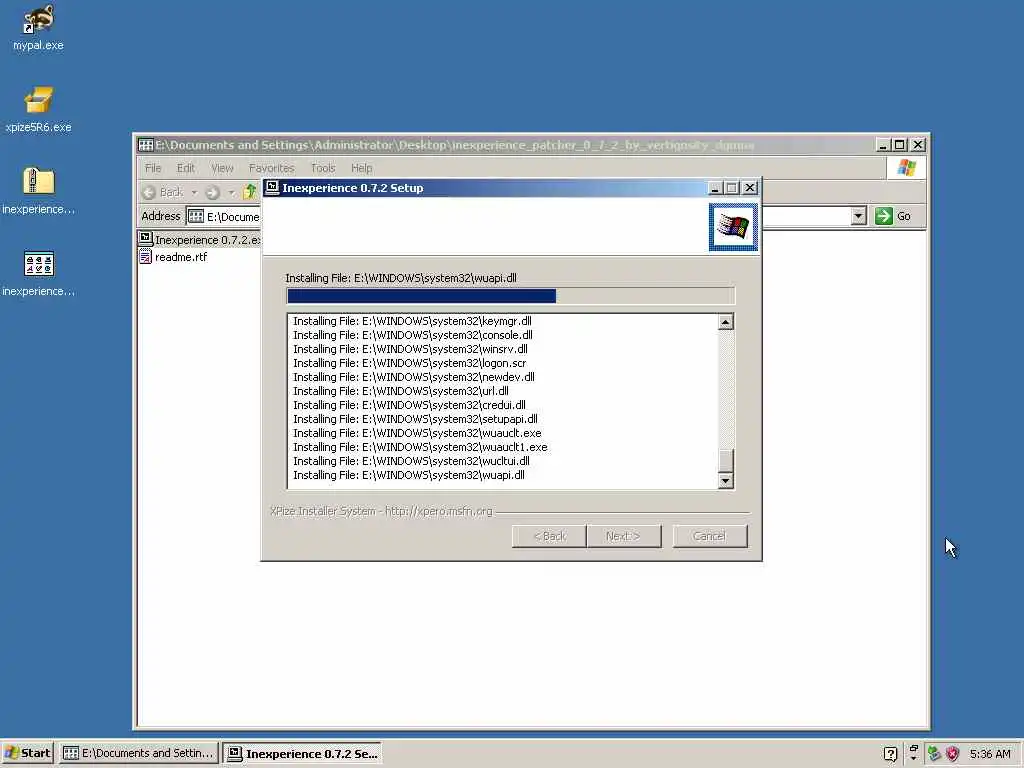Open the Tools menu in Explorer
The width and height of the screenshot is (1024, 768).
323,168
